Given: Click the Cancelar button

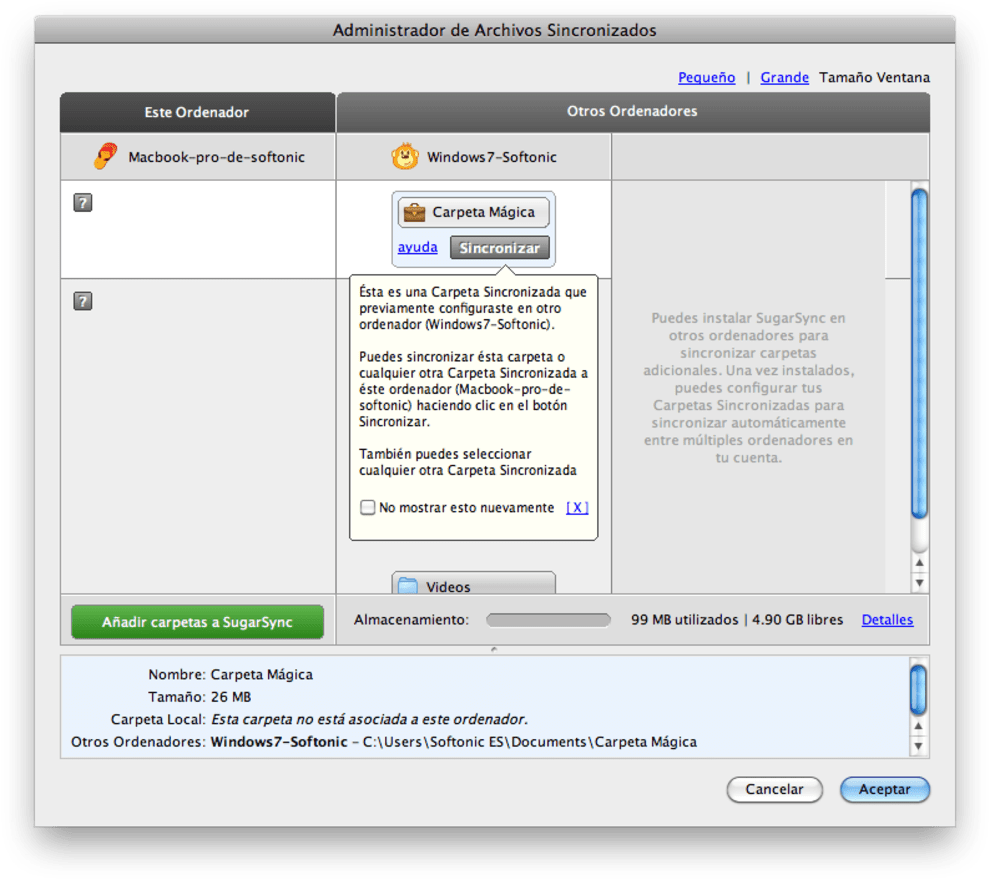Looking at the screenshot, I should coord(775,789).
